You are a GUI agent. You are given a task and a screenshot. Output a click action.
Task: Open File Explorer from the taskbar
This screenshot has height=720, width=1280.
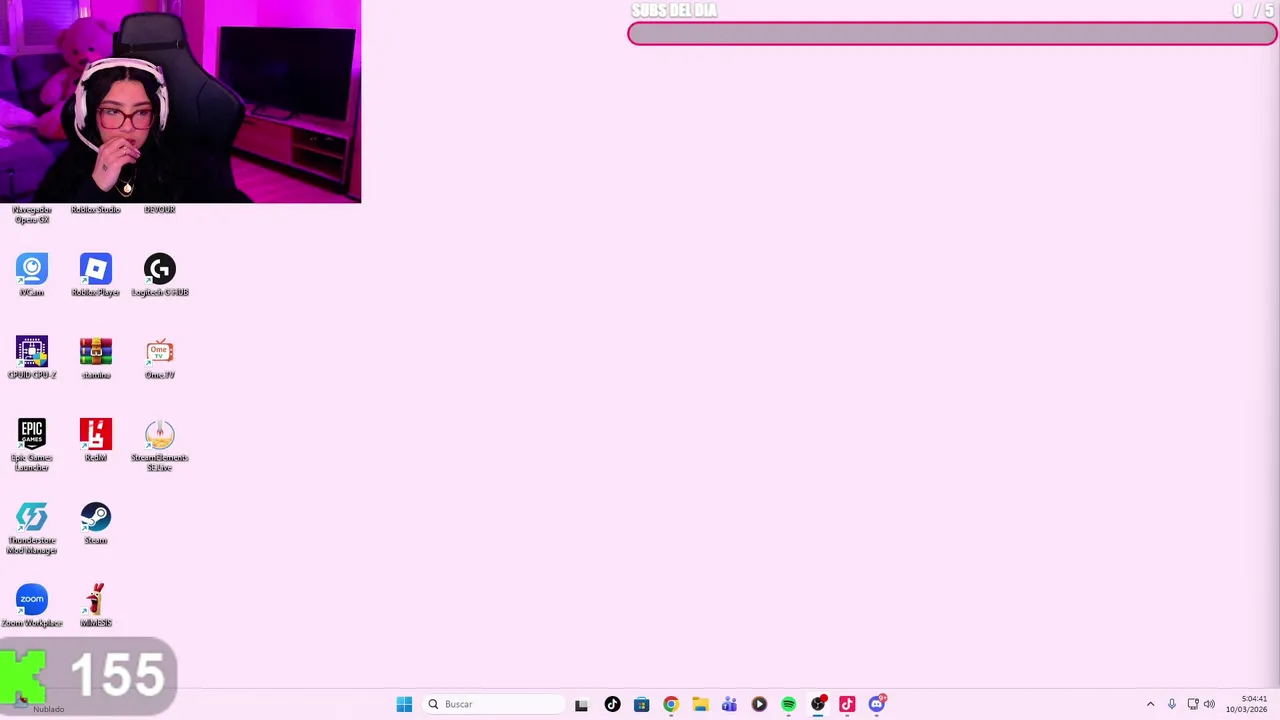click(x=700, y=704)
